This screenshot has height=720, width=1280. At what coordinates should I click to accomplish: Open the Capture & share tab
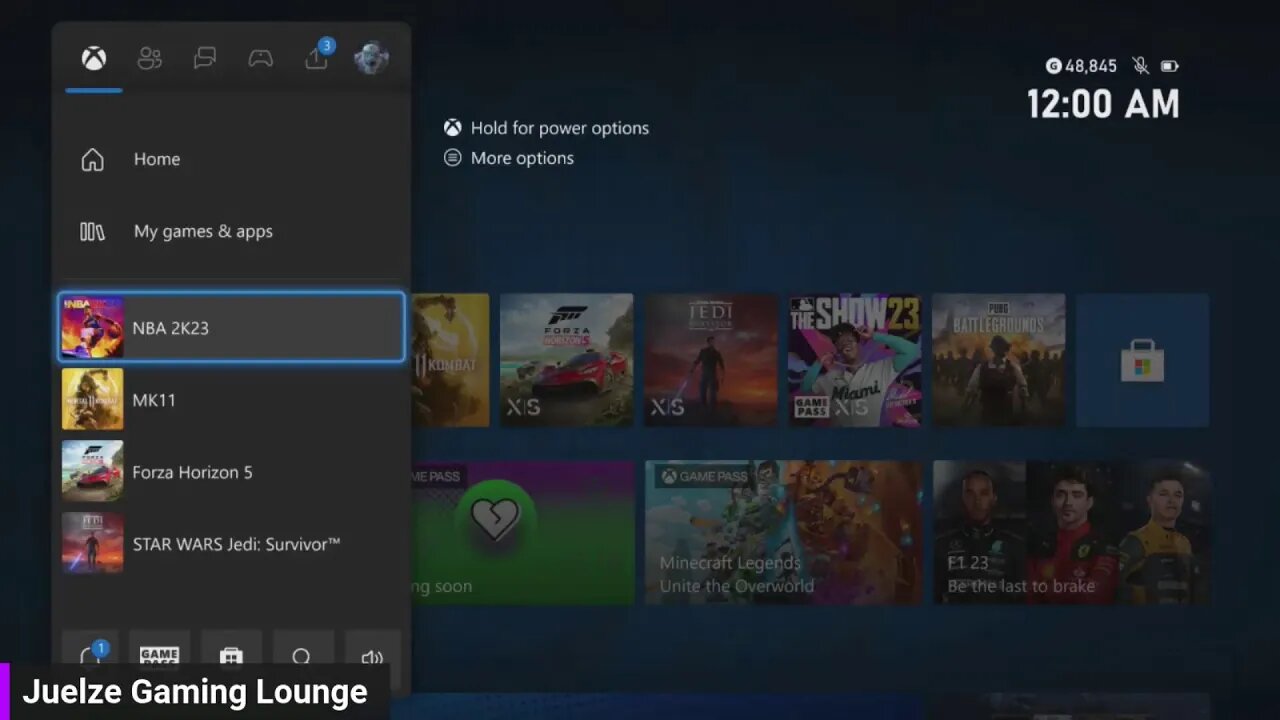coord(317,57)
